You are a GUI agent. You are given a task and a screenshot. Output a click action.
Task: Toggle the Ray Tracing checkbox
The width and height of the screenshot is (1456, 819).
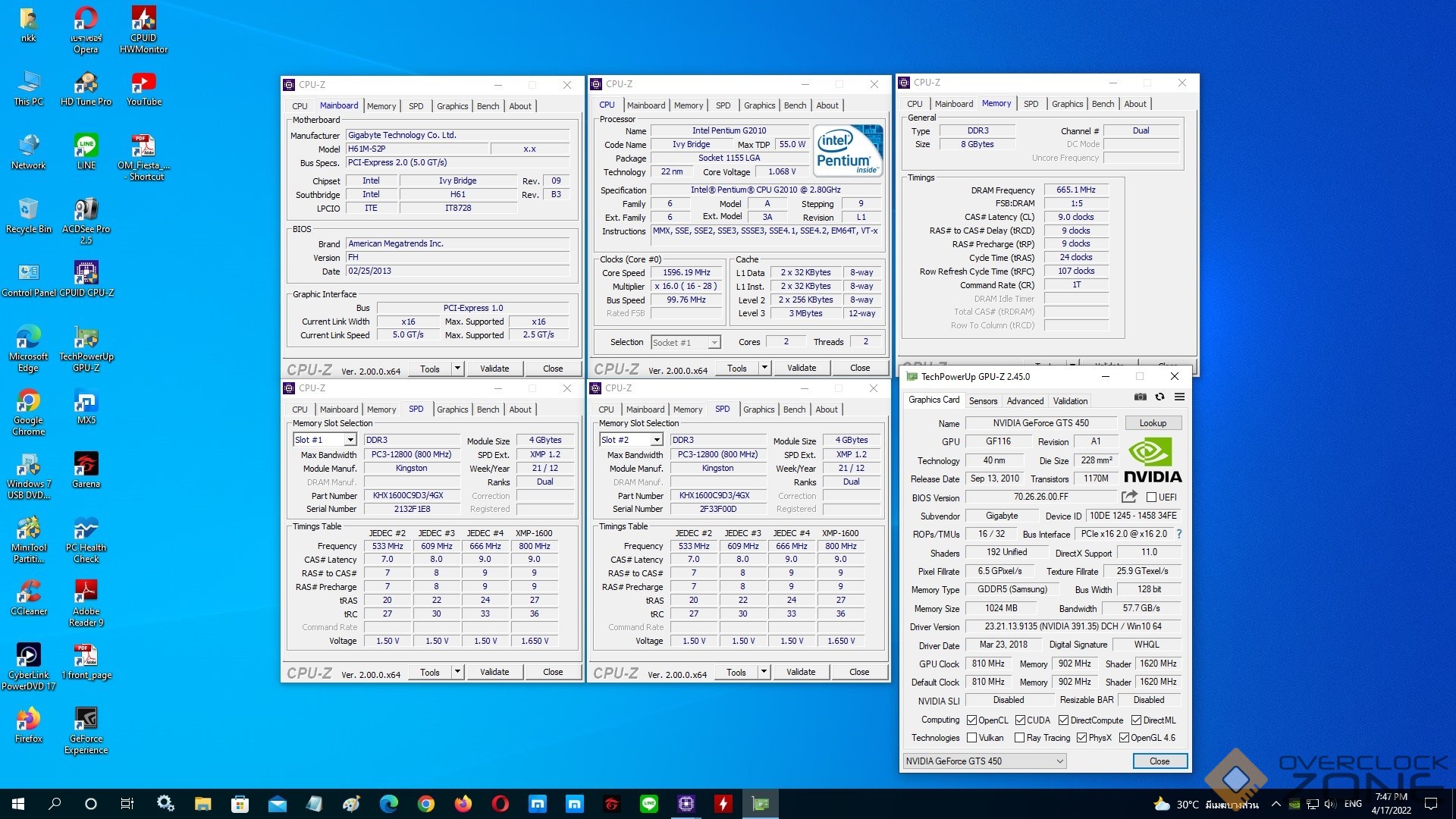[x=1020, y=738]
